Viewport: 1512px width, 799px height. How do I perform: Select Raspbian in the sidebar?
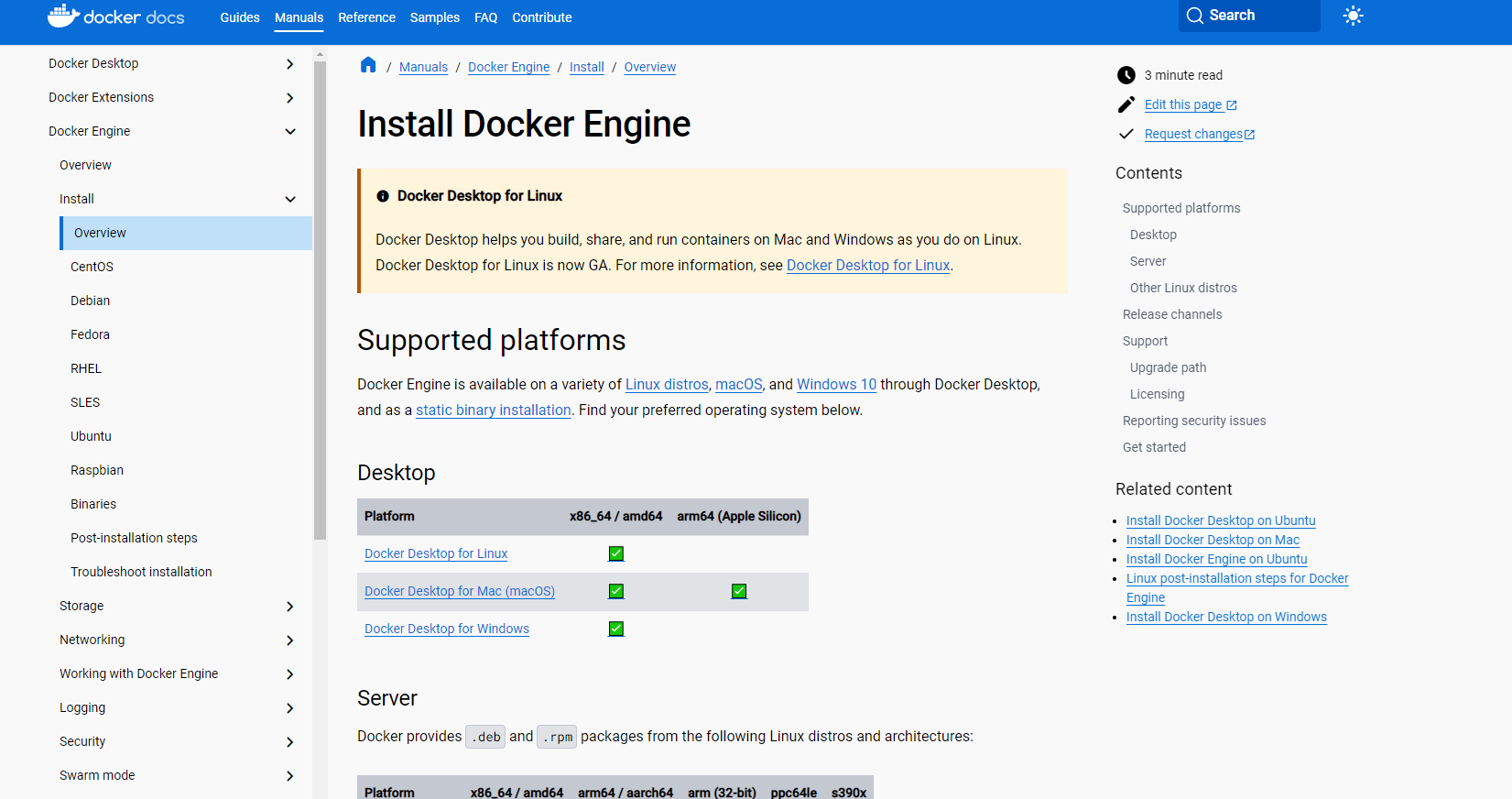point(97,470)
